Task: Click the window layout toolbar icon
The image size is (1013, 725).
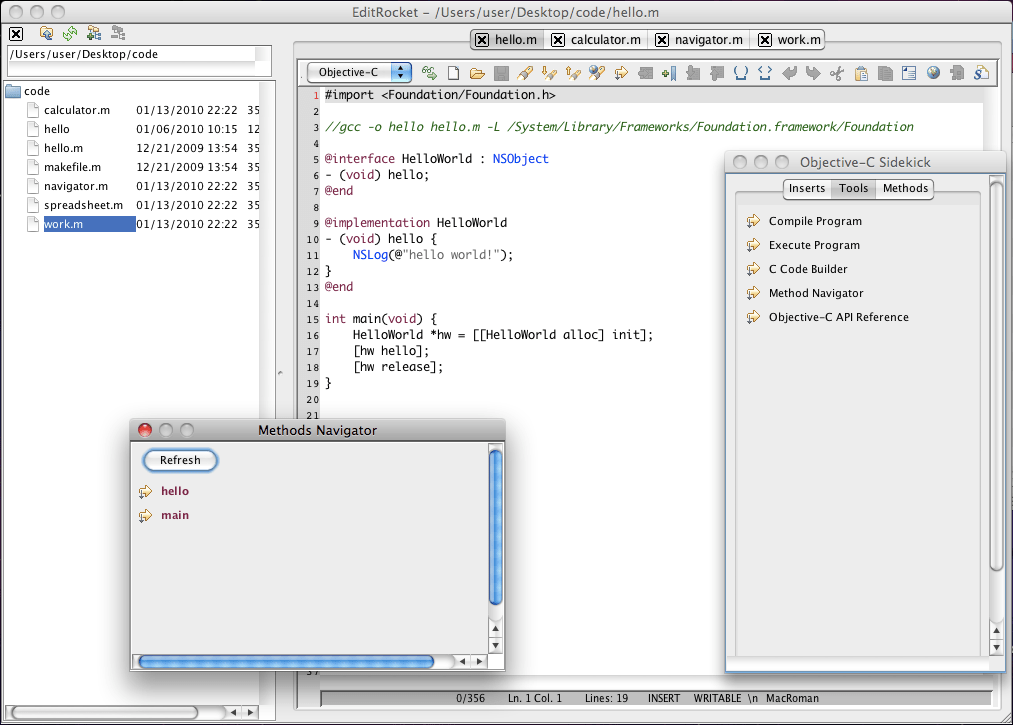Action: [909, 73]
